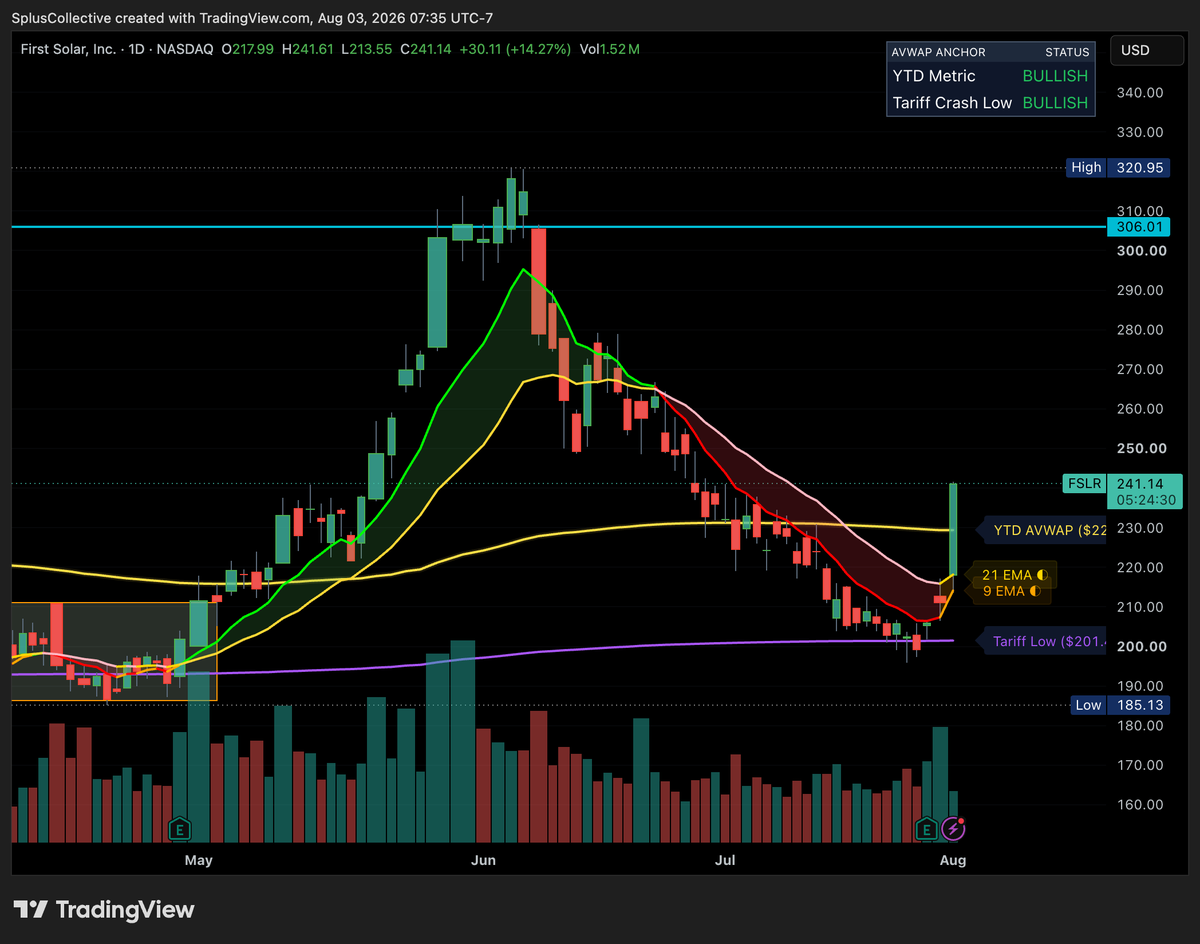This screenshot has height=944, width=1200.
Task: Click the +30.11 (+14.27%) change value
Action: click(517, 48)
